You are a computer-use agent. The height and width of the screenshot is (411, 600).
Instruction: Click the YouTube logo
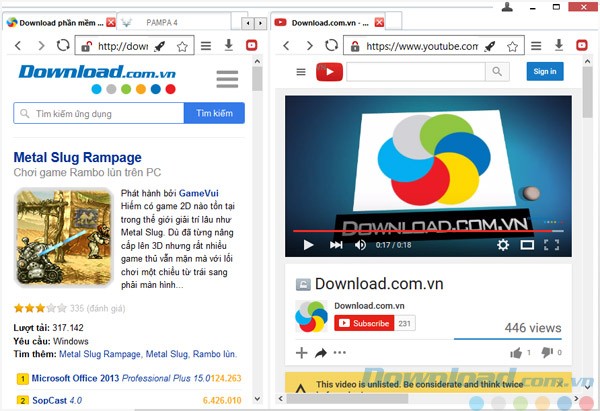[329, 72]
